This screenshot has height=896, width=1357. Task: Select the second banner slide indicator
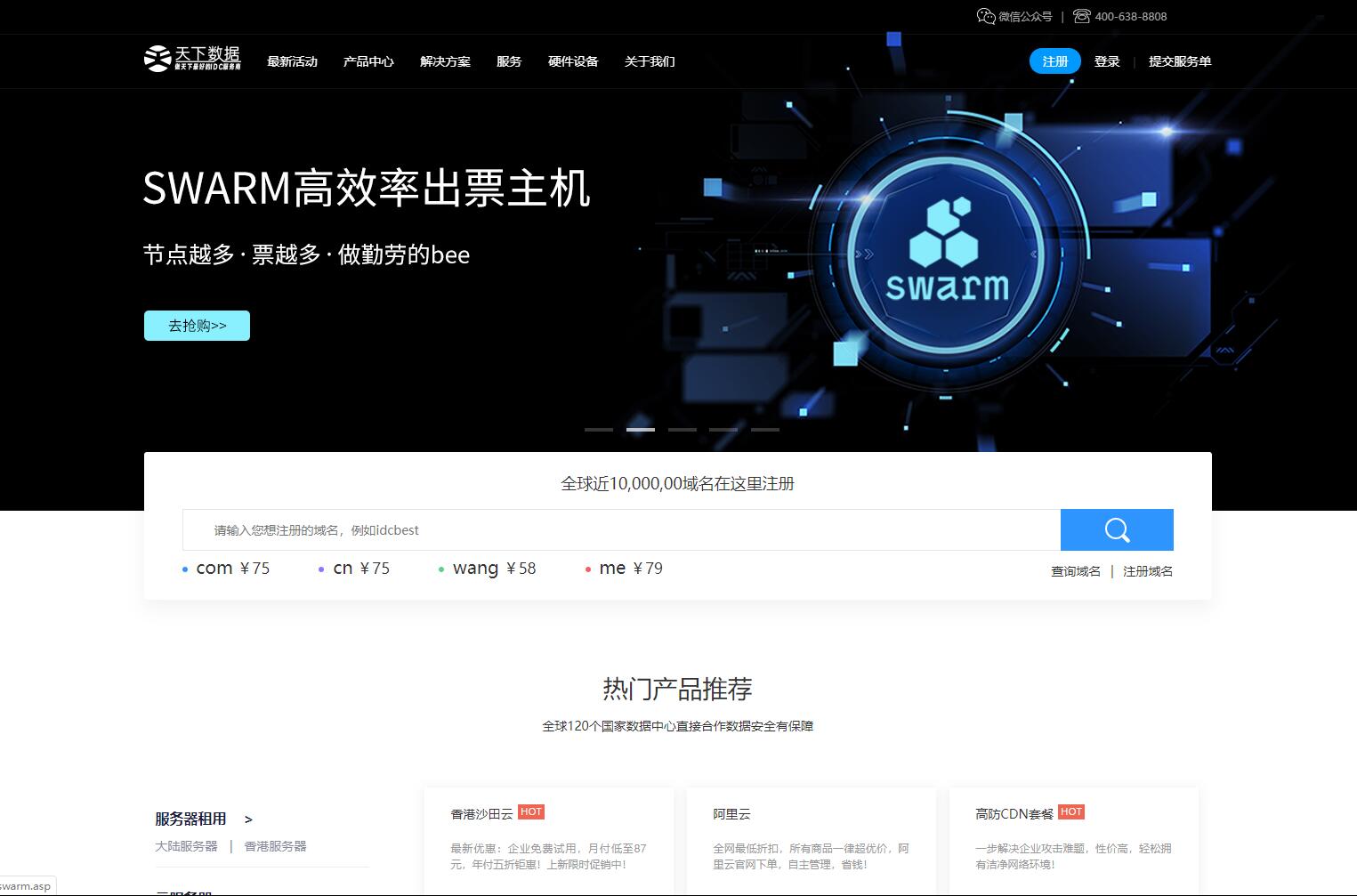[641, 430]
